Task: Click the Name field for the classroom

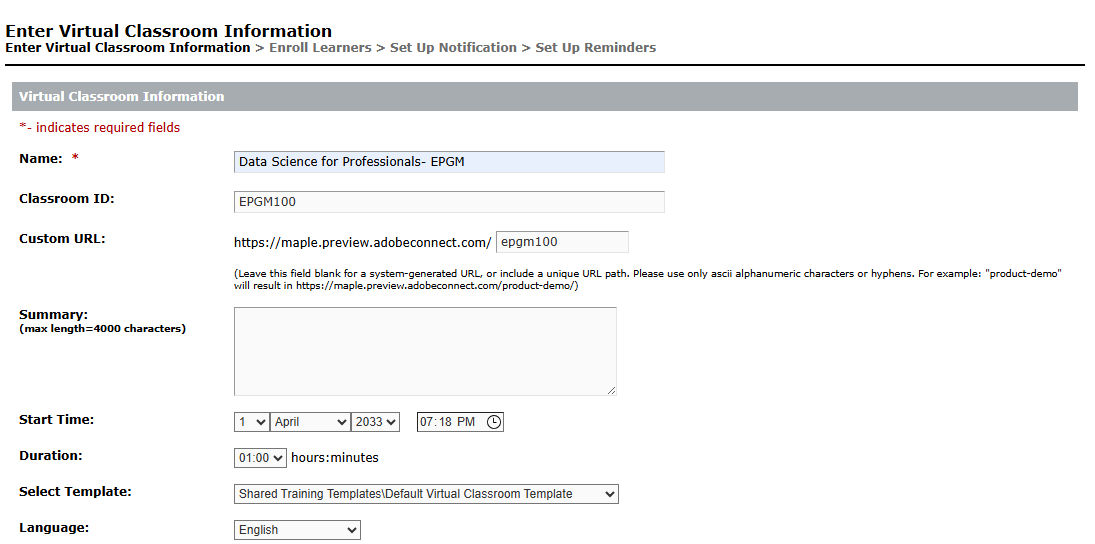Action: [449, 162]
